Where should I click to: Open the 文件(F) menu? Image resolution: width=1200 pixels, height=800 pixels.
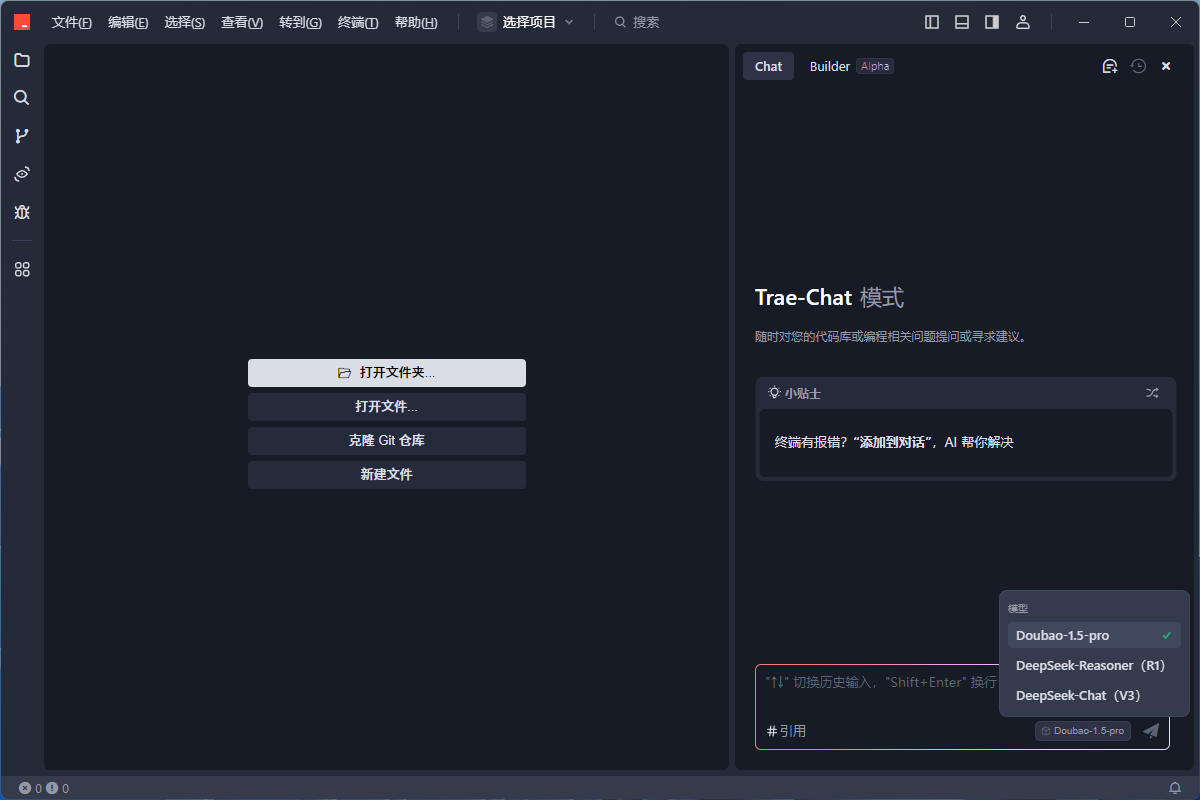coord(72,22)
